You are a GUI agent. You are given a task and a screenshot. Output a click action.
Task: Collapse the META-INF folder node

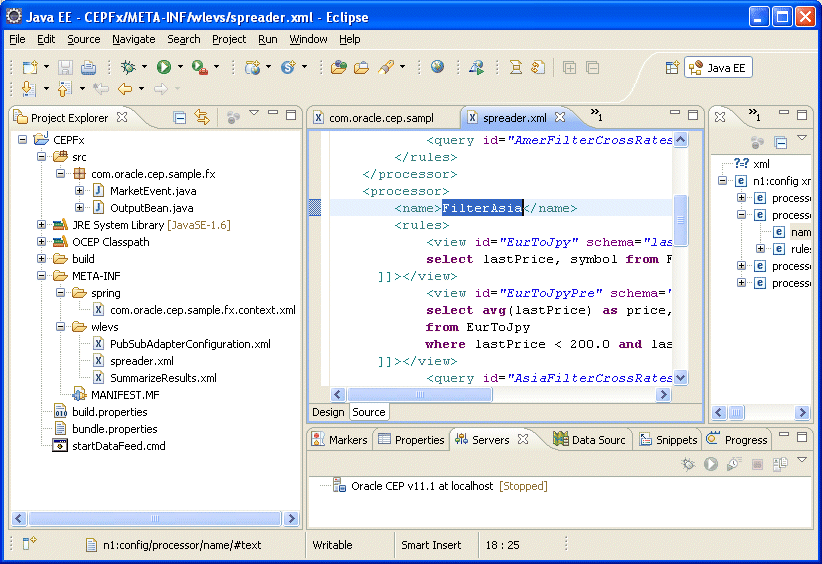(42, 276)
